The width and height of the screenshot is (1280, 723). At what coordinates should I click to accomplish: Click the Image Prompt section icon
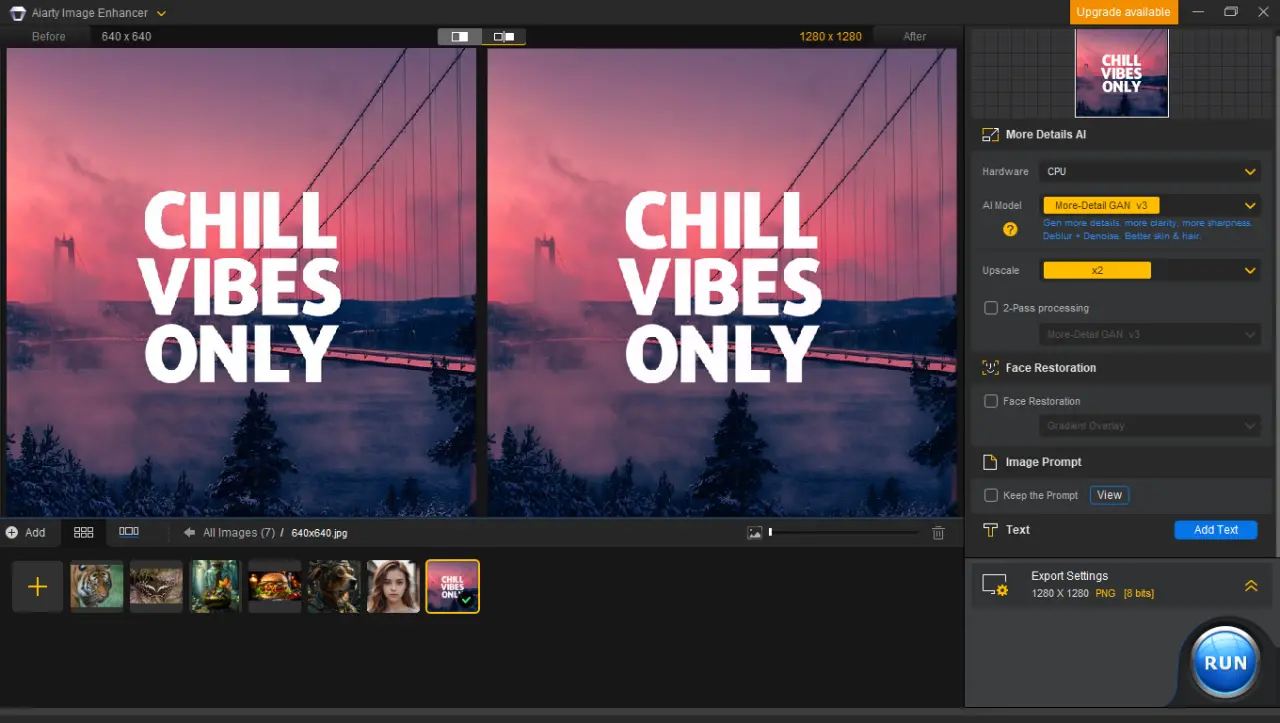pos(990,462)
